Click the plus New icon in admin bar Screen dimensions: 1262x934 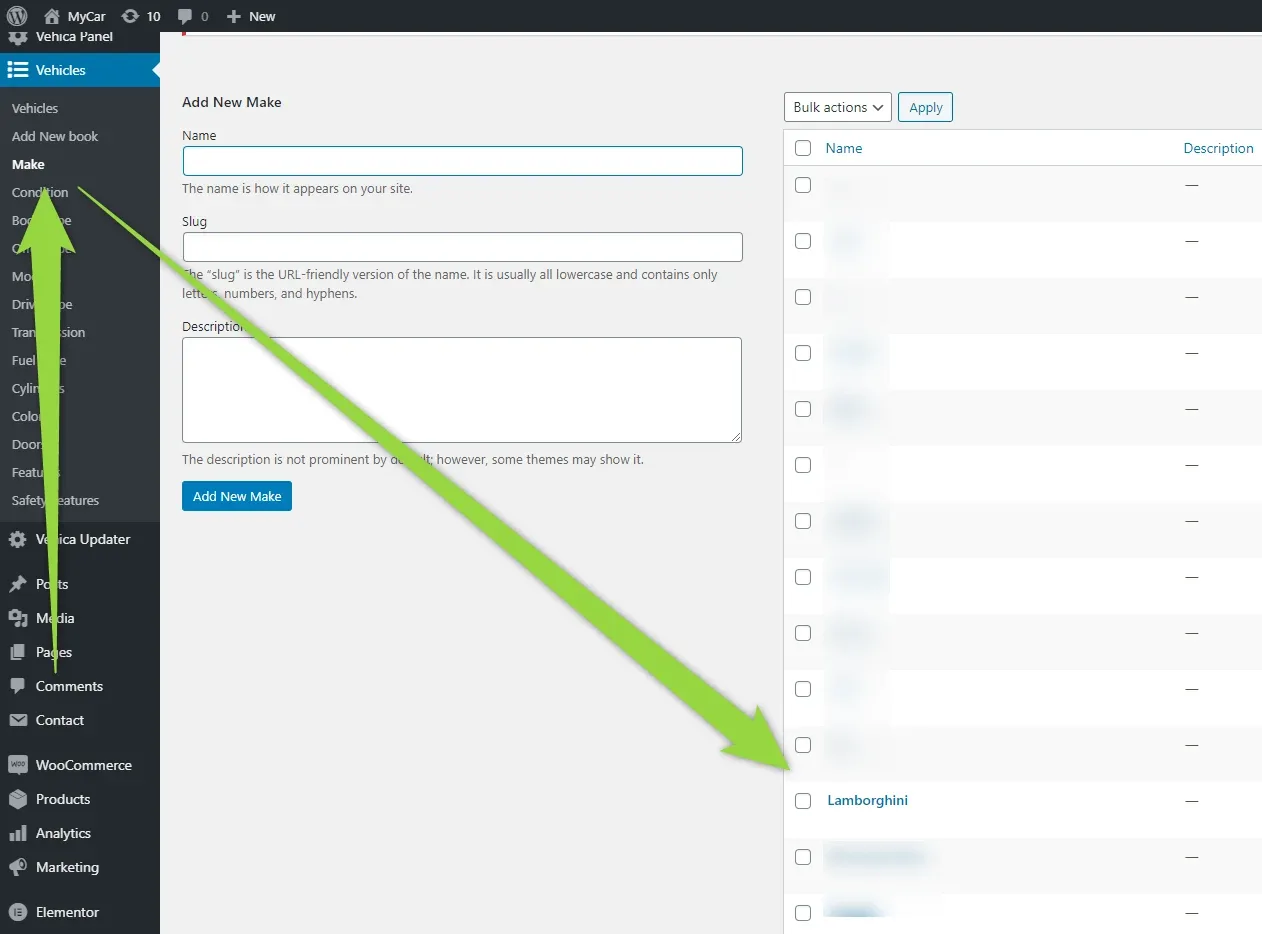point(234,16)
